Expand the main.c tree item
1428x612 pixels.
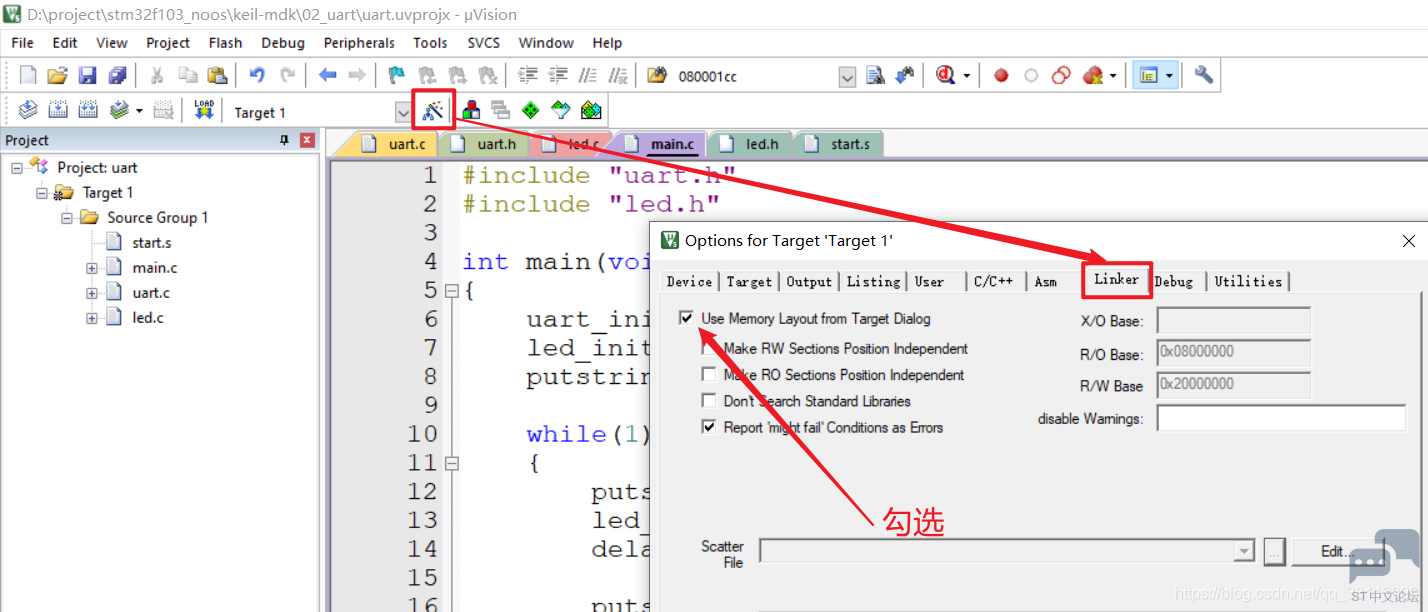click(x=92, y=268)
